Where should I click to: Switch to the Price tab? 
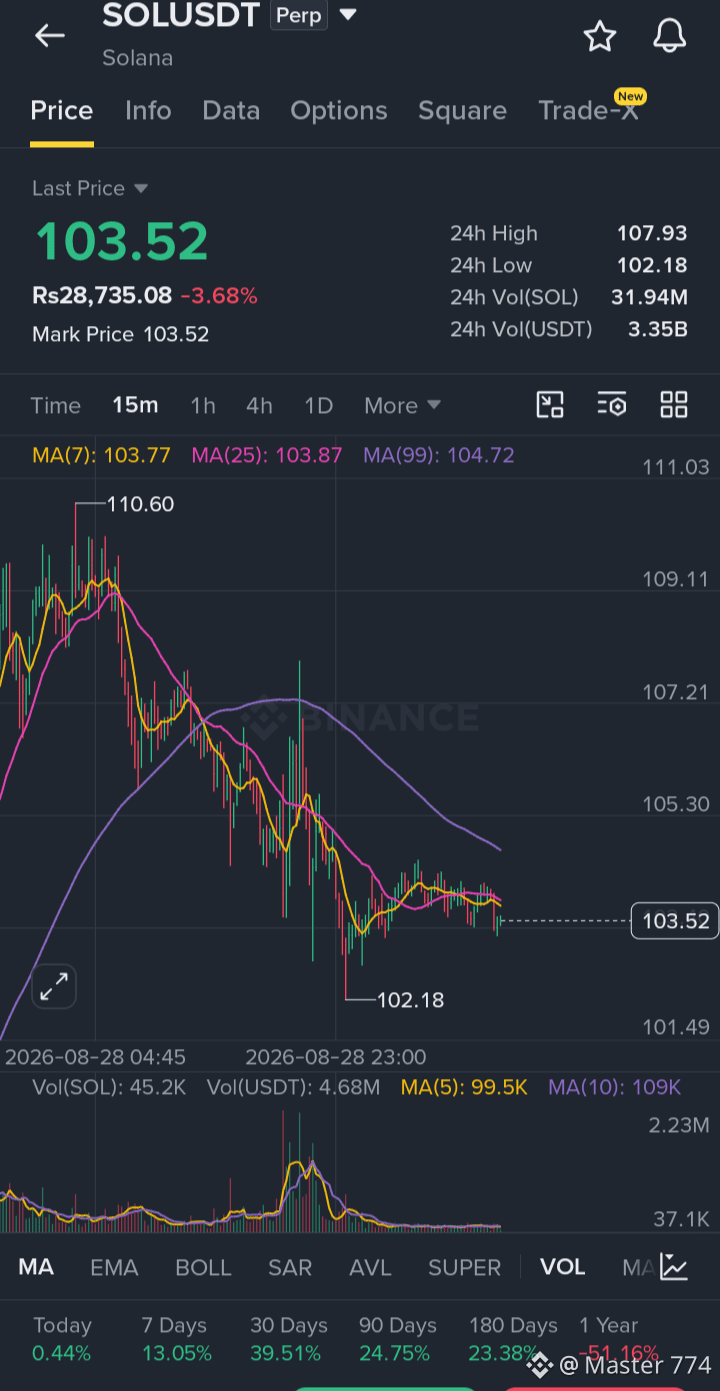coord(62,111)
